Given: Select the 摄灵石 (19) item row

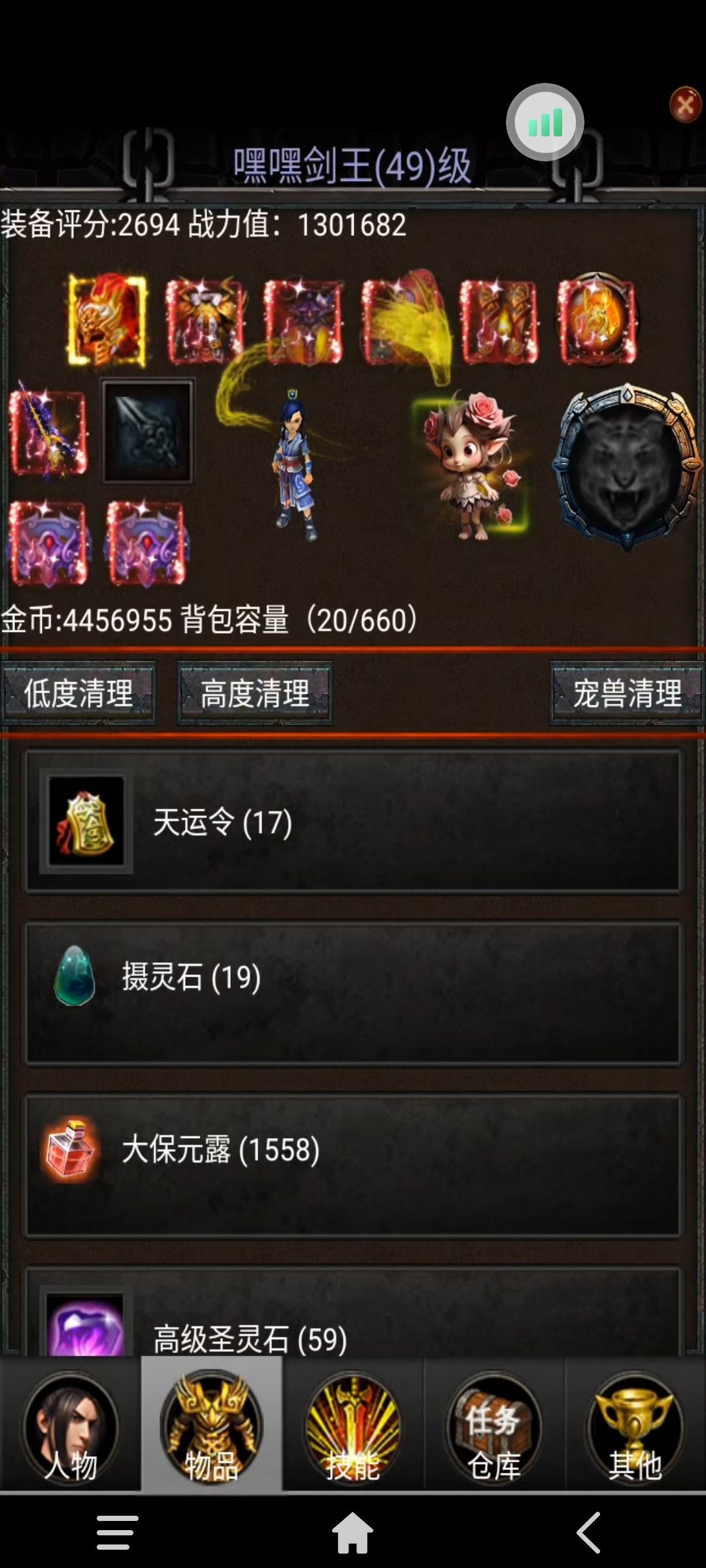Looking at the screenshot, I should [x=353, y=993].
